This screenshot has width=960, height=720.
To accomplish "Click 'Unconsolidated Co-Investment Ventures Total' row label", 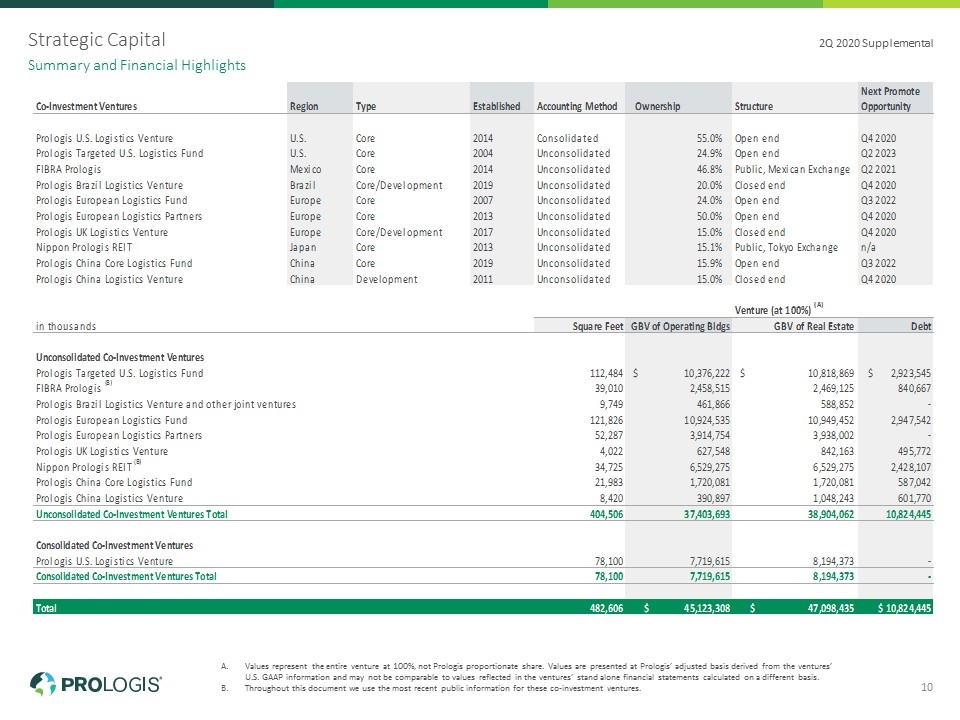I will (x=132, y=515).
